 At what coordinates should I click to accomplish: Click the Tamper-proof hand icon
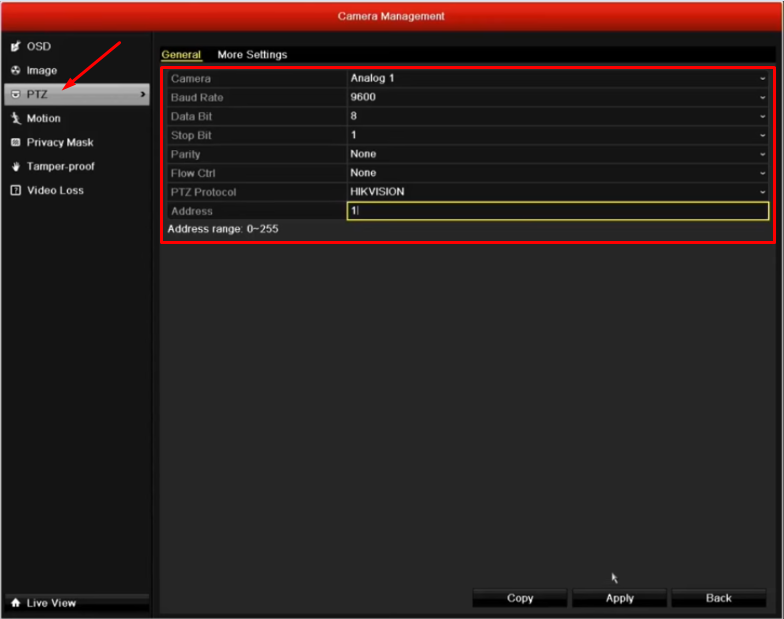tap(16, 166)
